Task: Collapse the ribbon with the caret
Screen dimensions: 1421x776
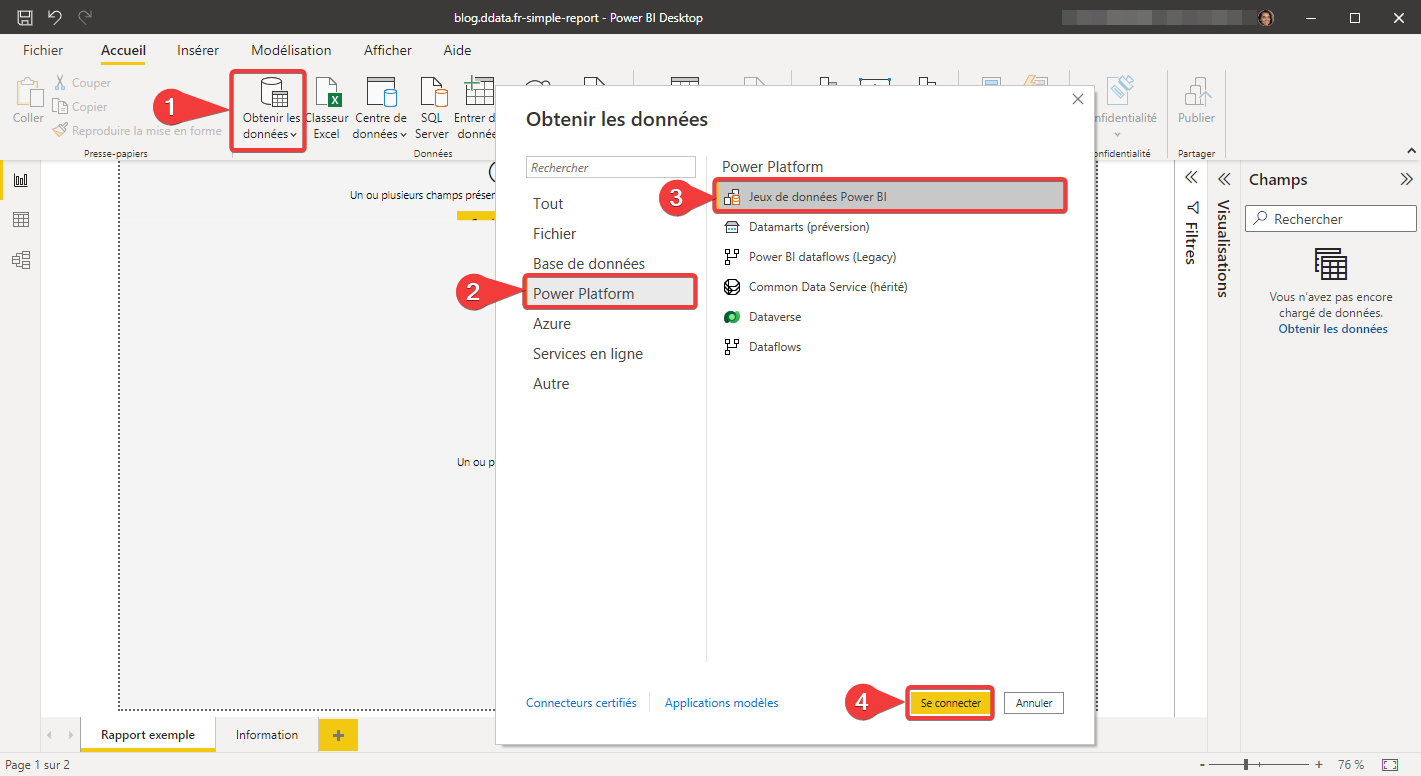Action: pos(1411,151)
